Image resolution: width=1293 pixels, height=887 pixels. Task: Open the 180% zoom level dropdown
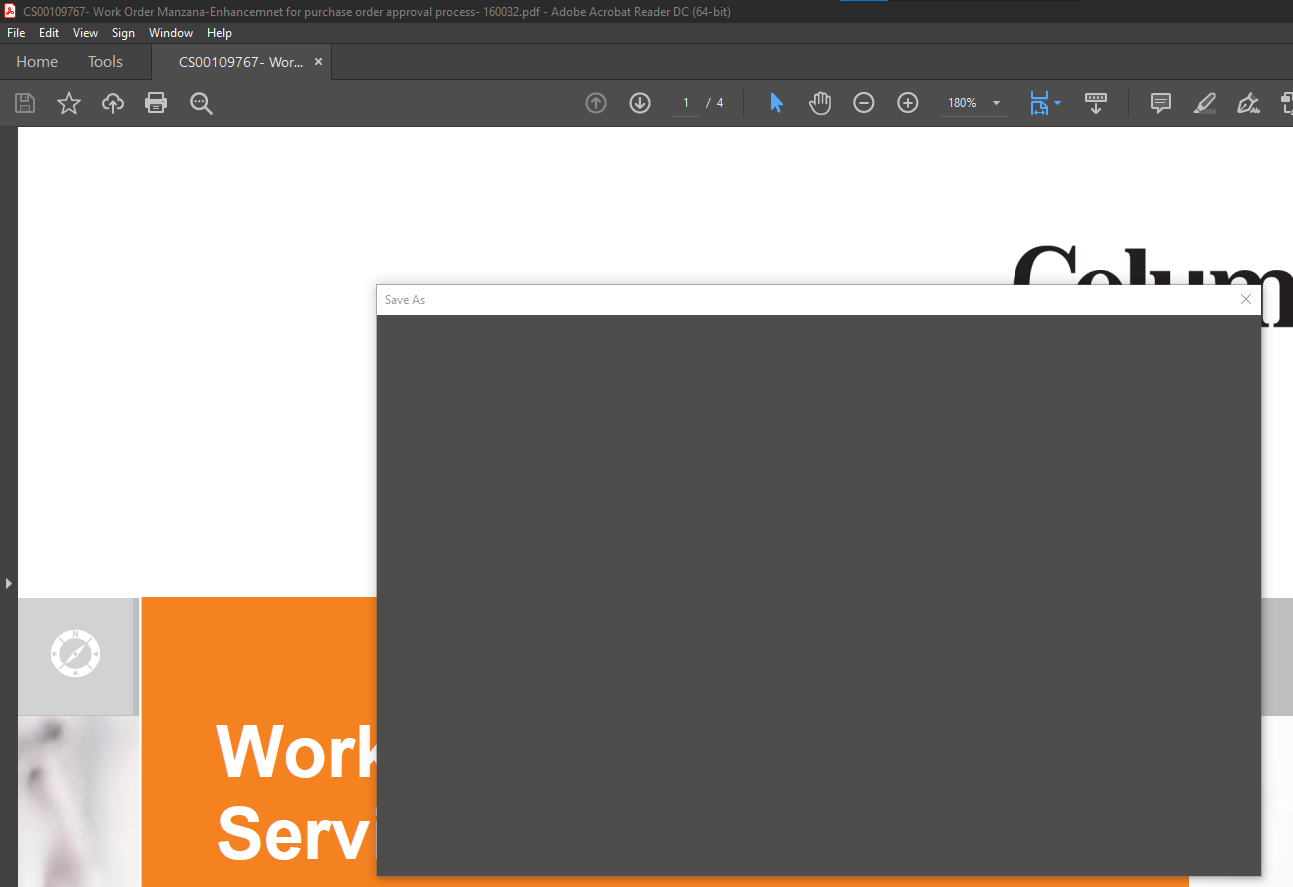(x=996, y=103)
